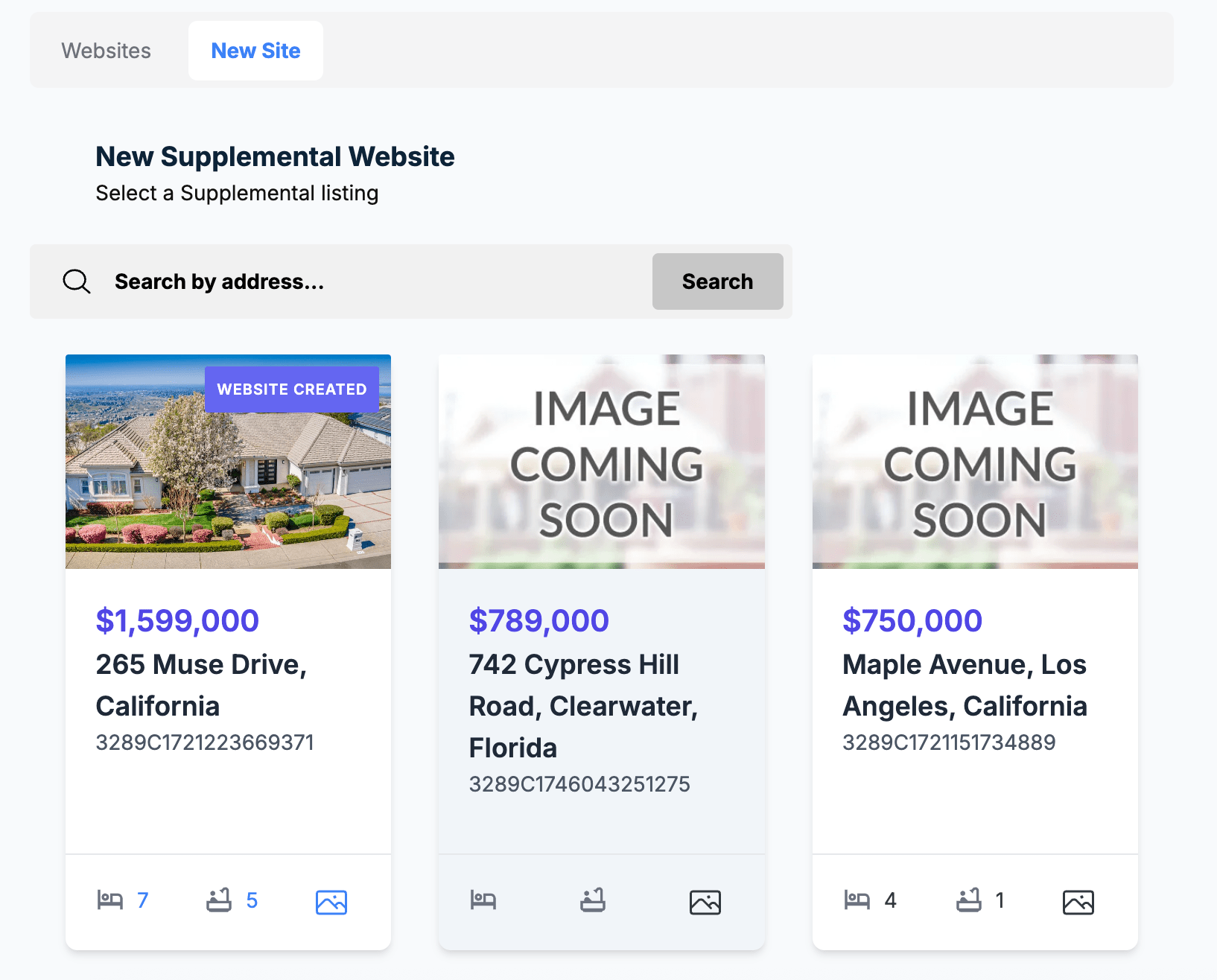Viewport: 1217px width, 980px height.
Task: Click bathtub icon on Maple Avenue card
Action: [x=969, y=900]
